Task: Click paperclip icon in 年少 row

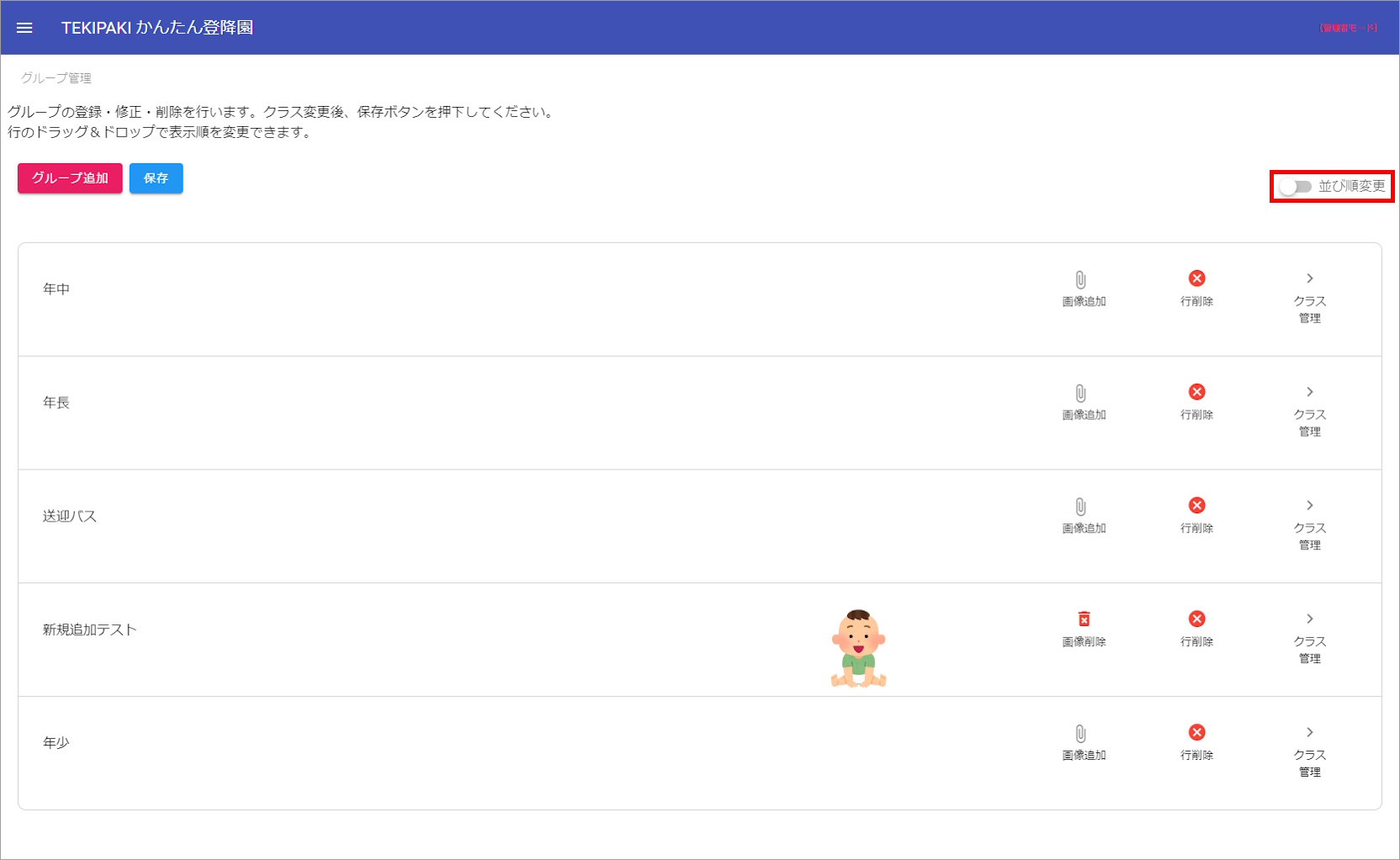Action: click(1080, 733)
